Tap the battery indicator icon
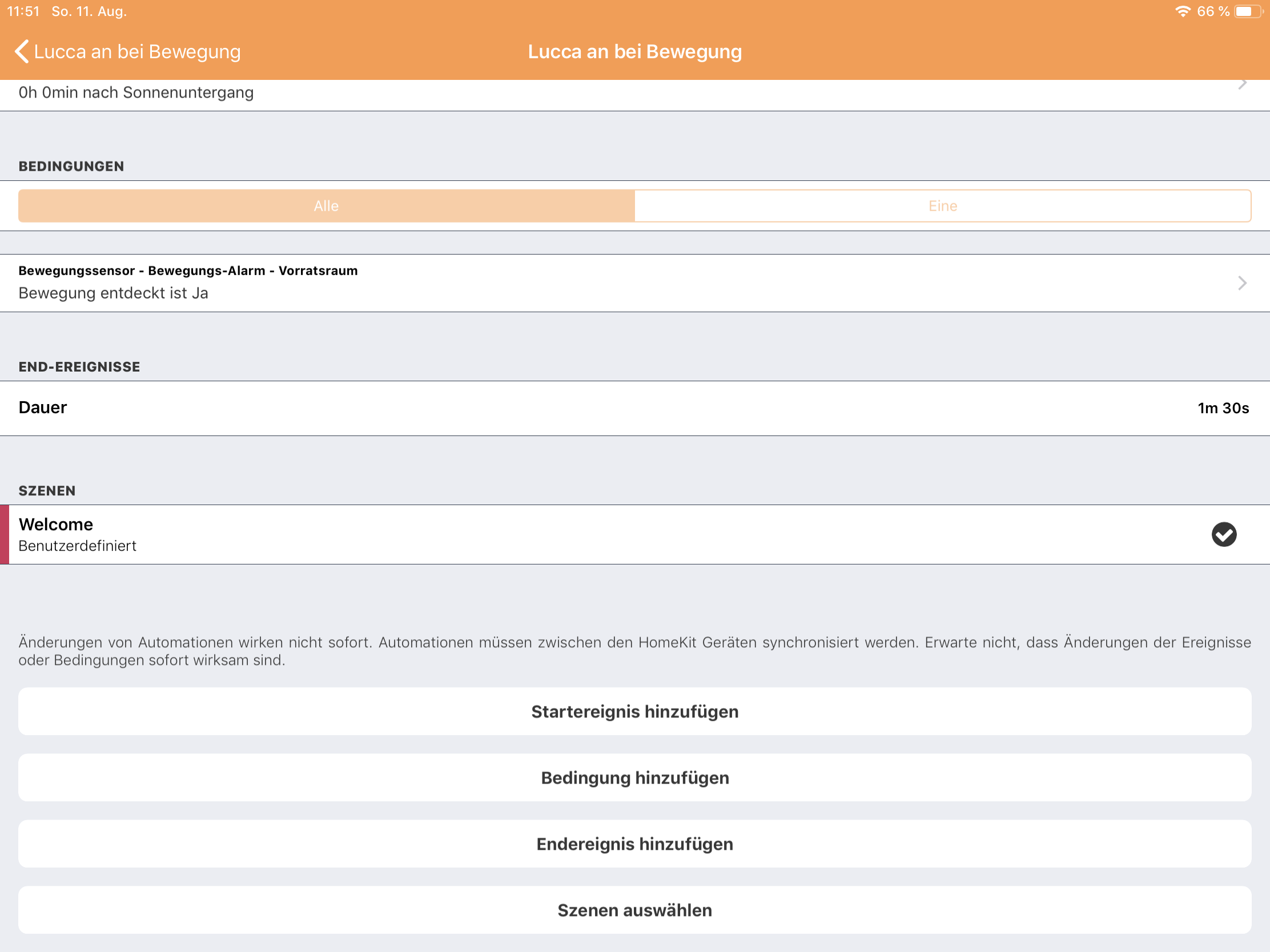 click(x=1248, y=11)
